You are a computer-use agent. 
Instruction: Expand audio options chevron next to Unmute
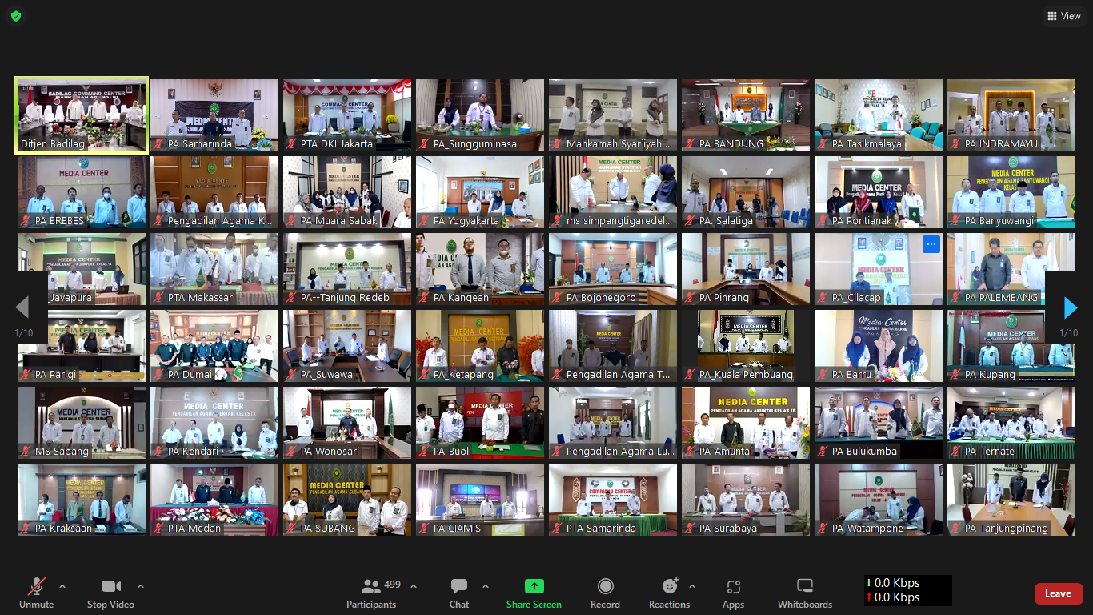pos(62,587)
